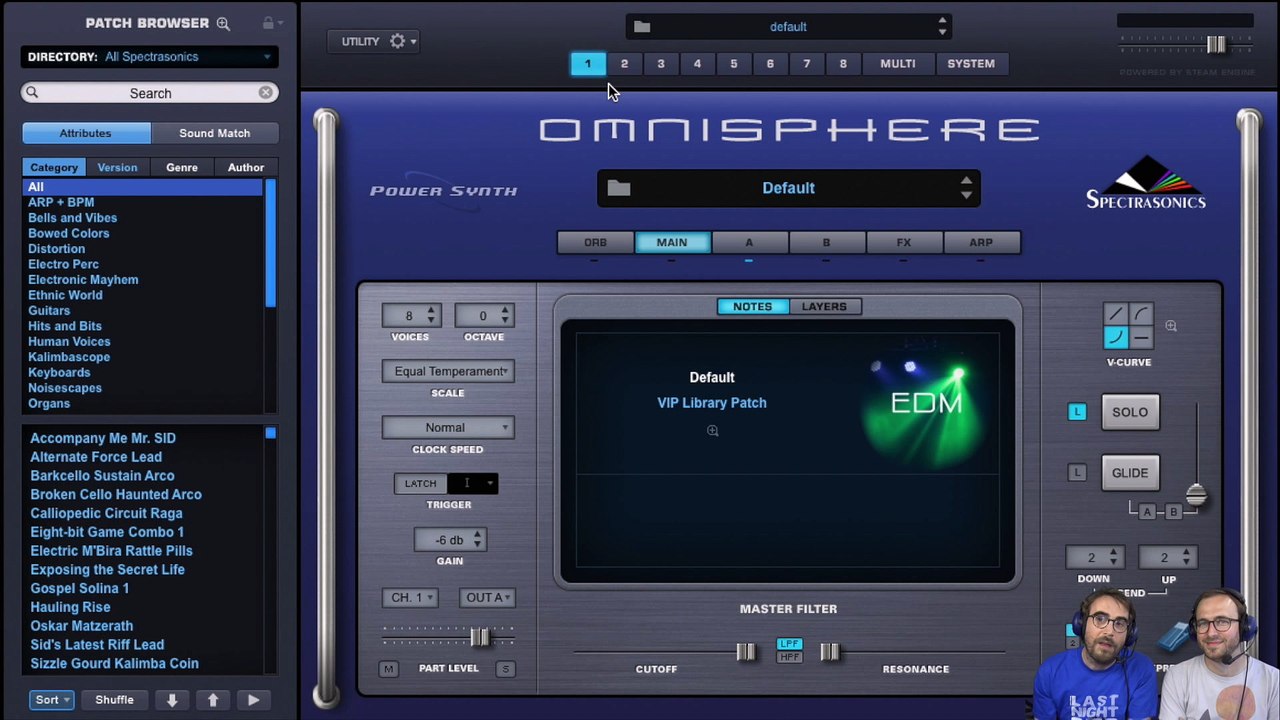This screenshot has width=1280, height=720.
Task: Open the Trigger mode dropdown
Action: pyautogui.click(x=473, y=483)
